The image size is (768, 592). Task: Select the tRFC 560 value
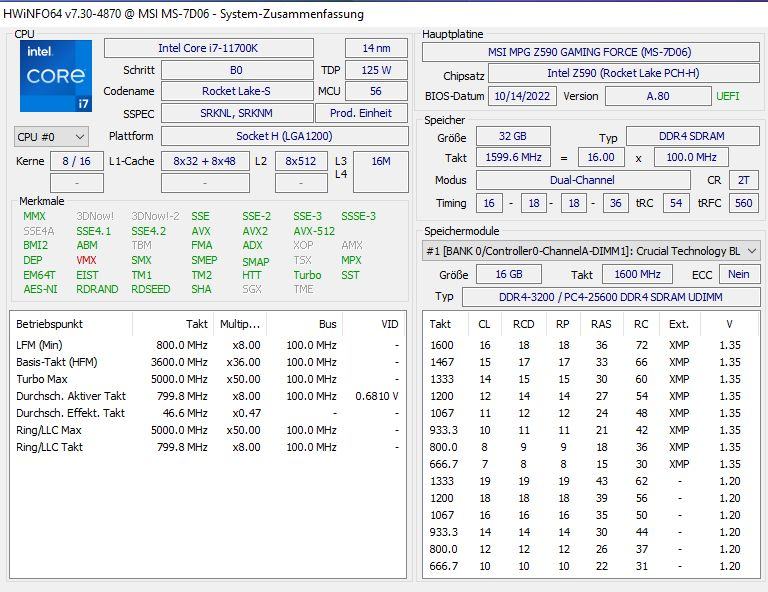(744, 203)
